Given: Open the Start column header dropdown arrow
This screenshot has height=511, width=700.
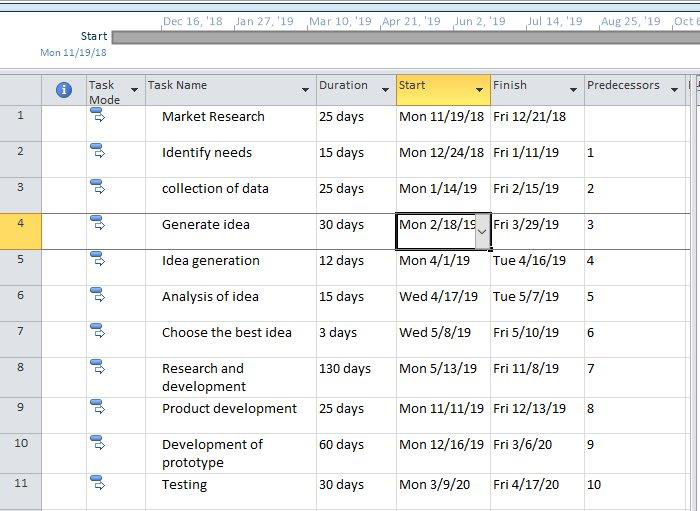Looking at the screenshot, I should tap(479, 90).
